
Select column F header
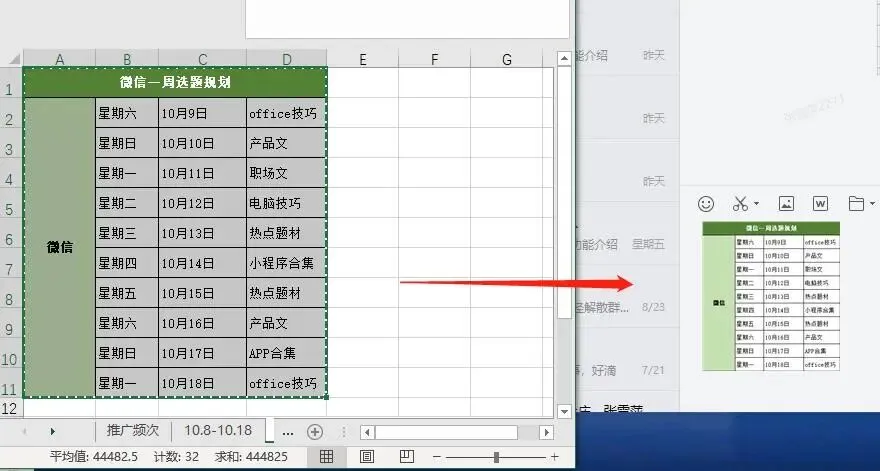(434, 59)
